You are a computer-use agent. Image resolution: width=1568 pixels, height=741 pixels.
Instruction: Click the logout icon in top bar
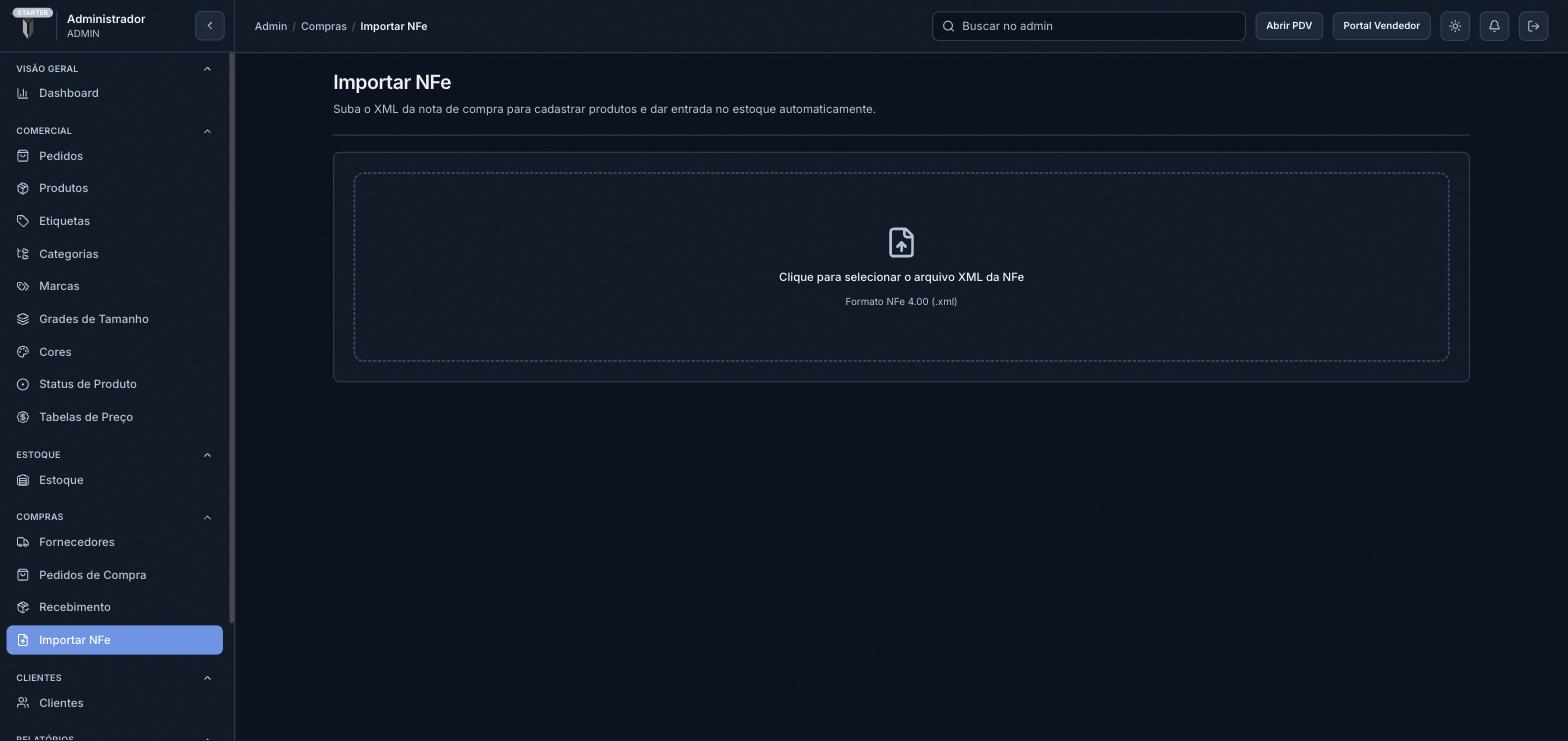point(1533,26)
